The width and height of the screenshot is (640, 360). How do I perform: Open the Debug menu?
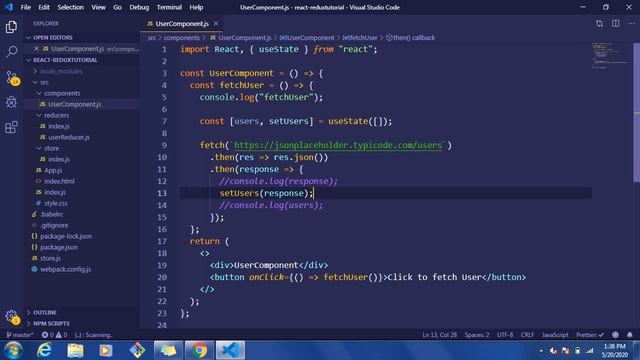pos(139,7)
